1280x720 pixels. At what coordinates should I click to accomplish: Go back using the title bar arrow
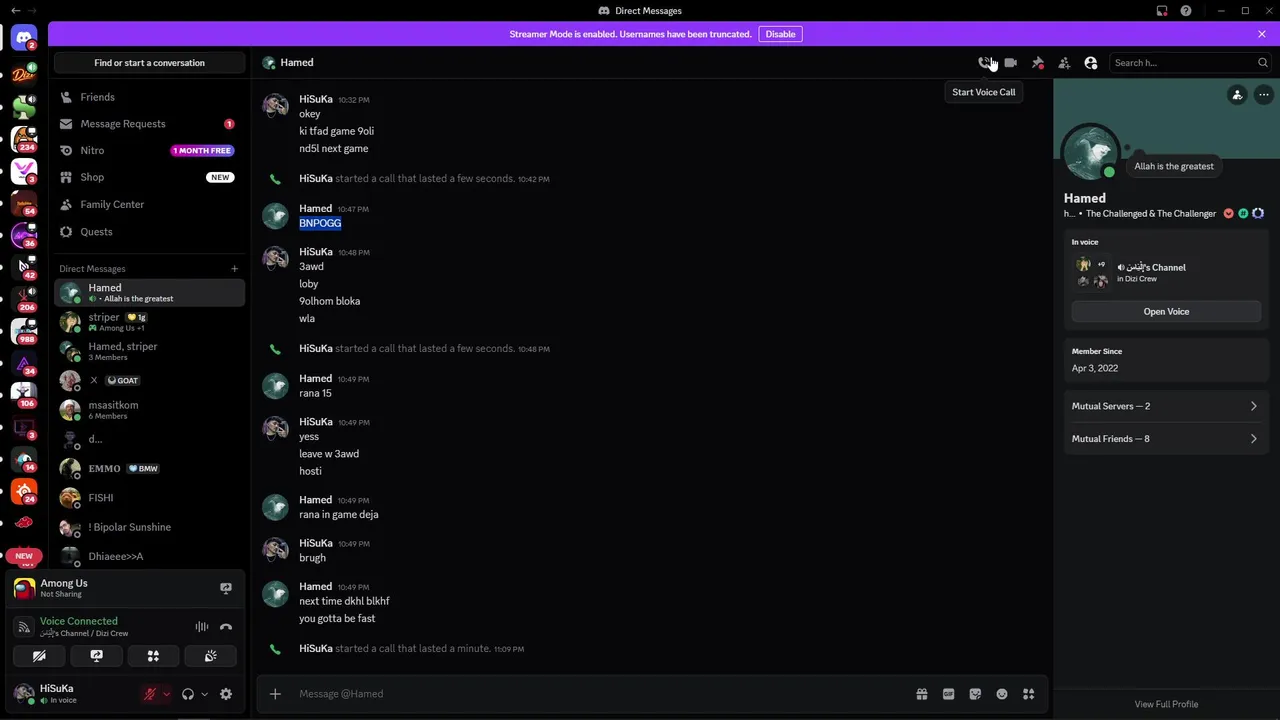[x=15, y=11]
